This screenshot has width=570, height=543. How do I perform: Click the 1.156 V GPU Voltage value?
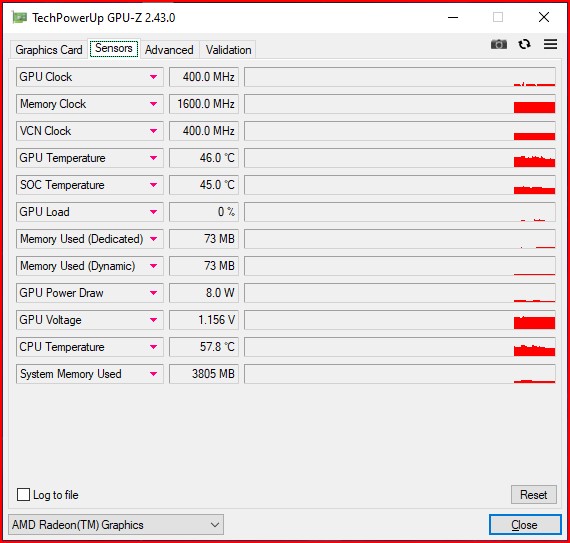point(204,320)
